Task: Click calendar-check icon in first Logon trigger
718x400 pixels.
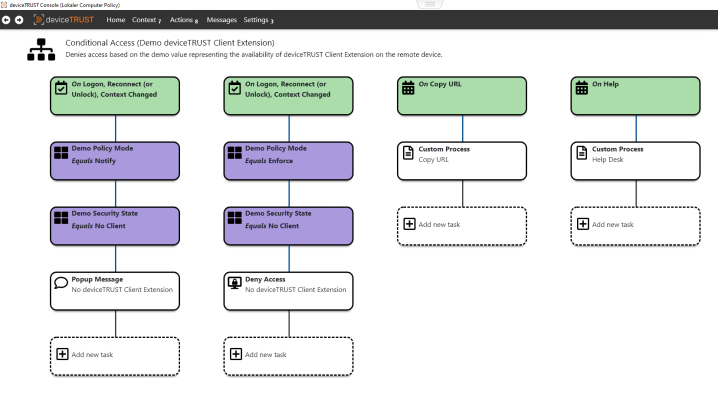Action: click(61, 87)
